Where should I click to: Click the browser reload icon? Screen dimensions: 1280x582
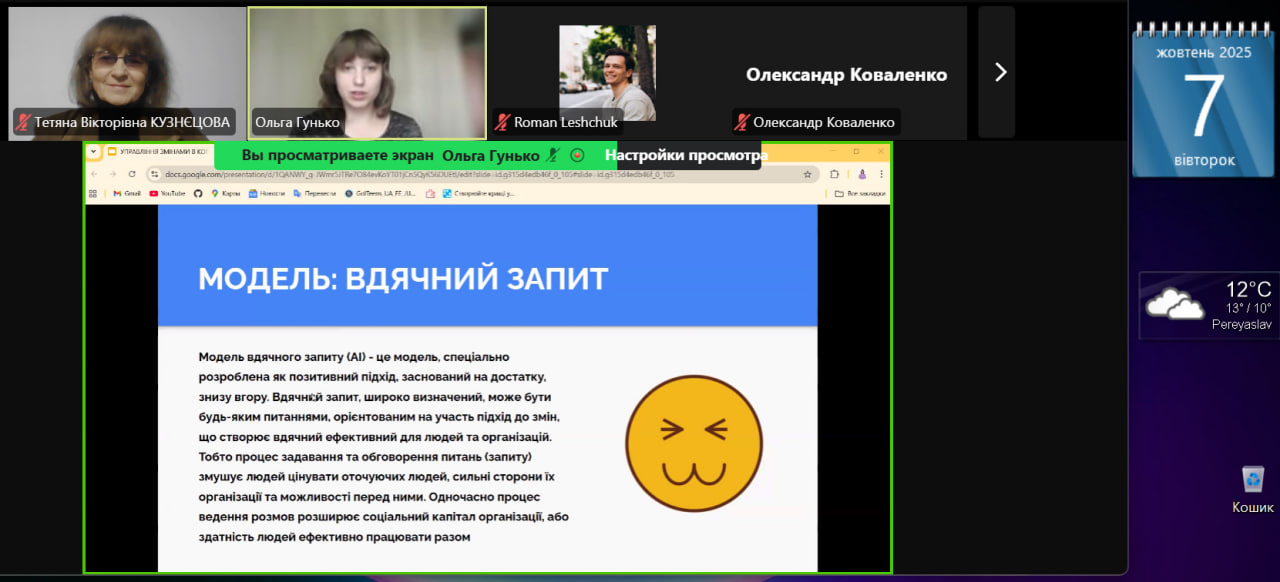coord(131,174)
